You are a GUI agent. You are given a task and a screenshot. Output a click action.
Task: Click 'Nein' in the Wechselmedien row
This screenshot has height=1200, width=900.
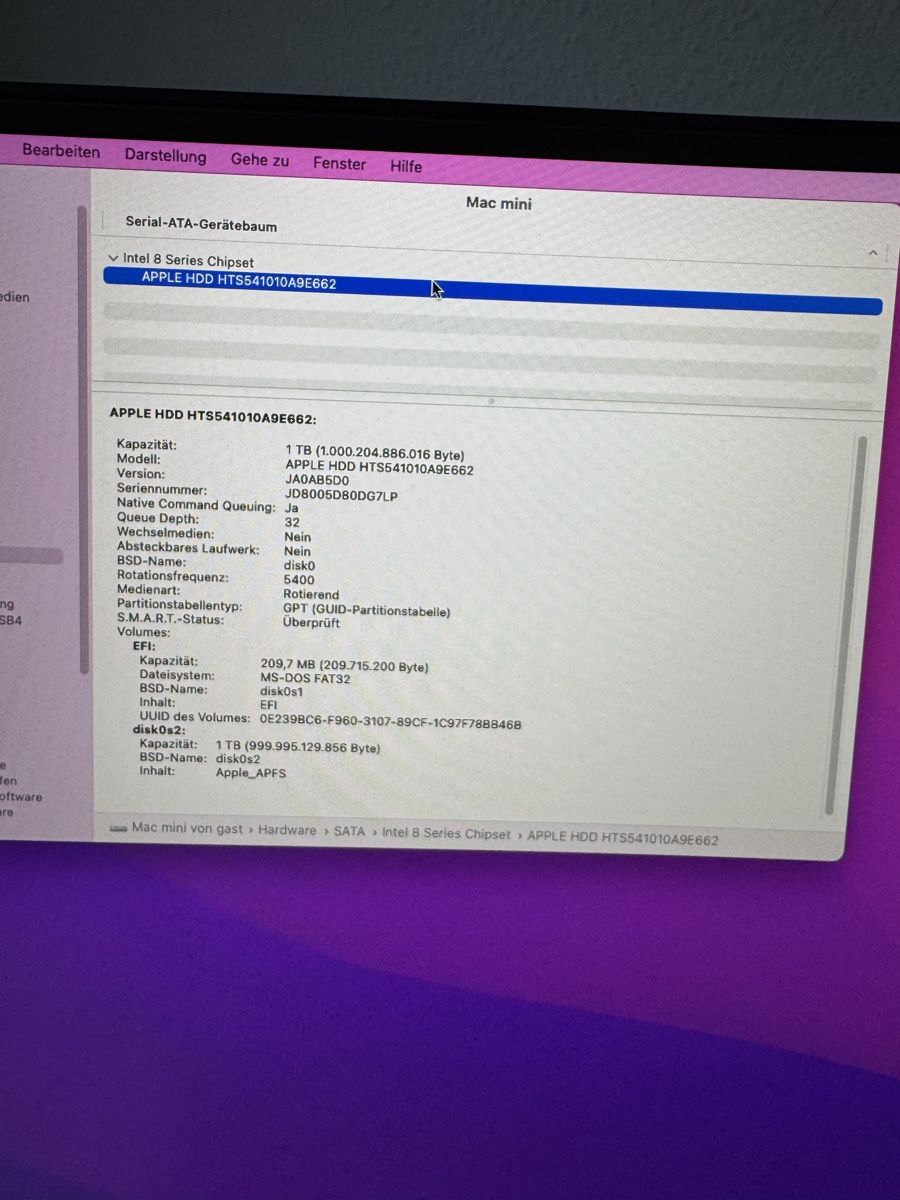coord(297,537)
